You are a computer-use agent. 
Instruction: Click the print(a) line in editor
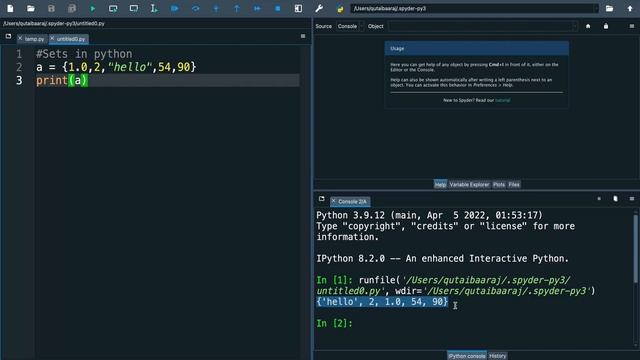(x=62, y=80)
